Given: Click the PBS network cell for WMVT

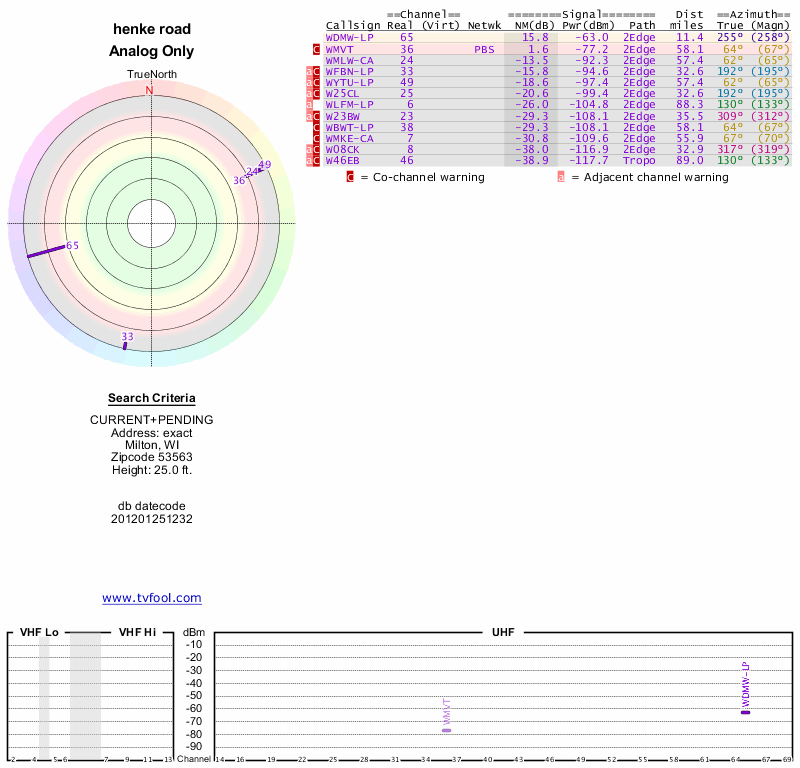Looking at the screenshot, I should click(484, 49).
